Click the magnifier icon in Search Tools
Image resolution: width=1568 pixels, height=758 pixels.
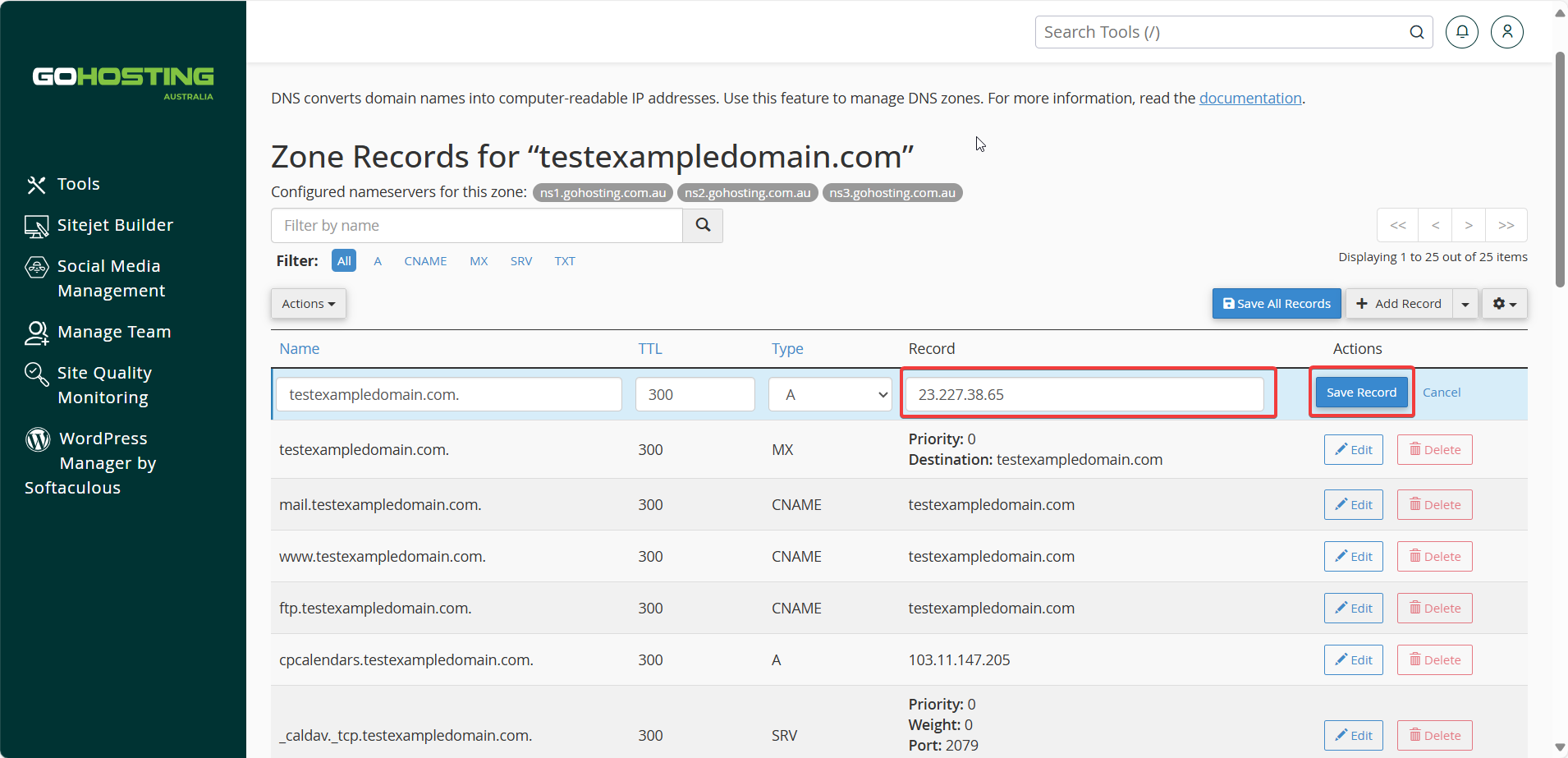(x=1417, y=32)
